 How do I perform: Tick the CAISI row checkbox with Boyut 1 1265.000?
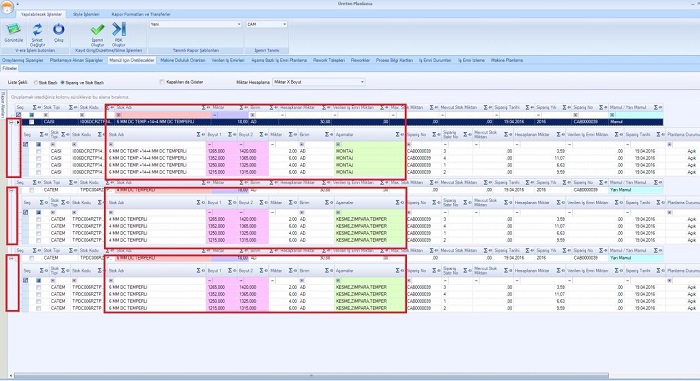pos(39,151)
